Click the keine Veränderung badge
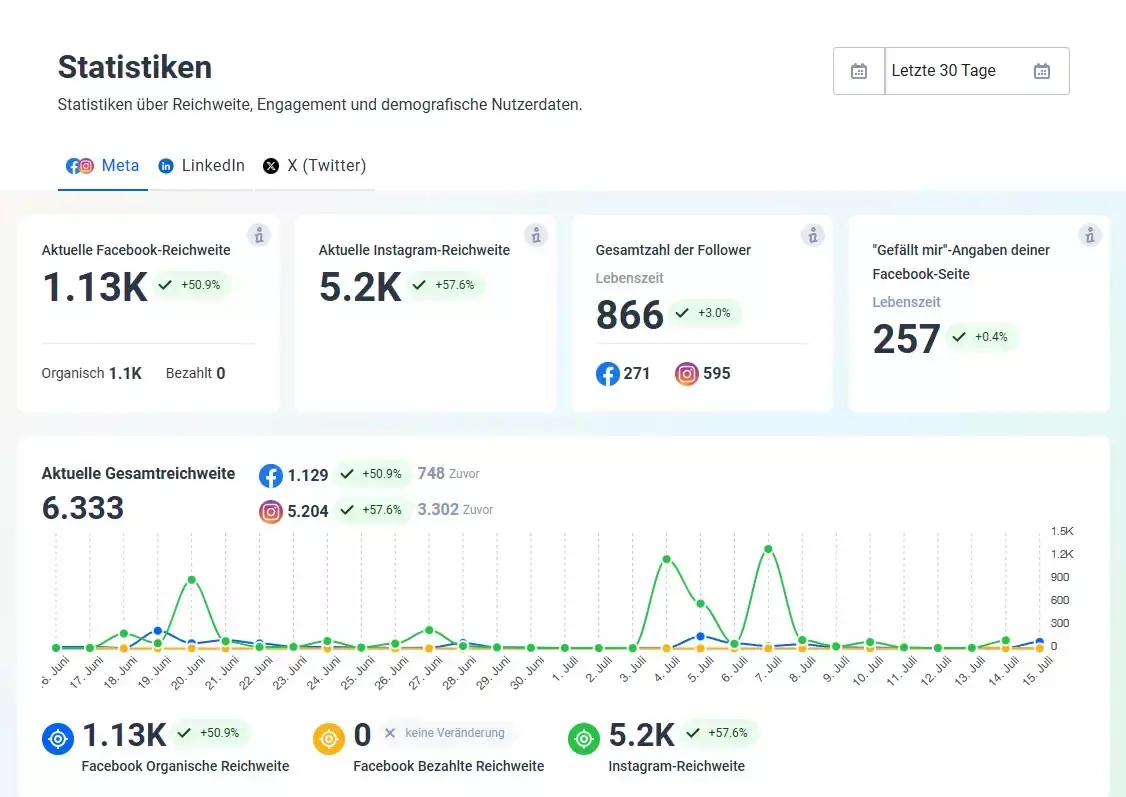 pyautogui.click(x=445, y=733)
